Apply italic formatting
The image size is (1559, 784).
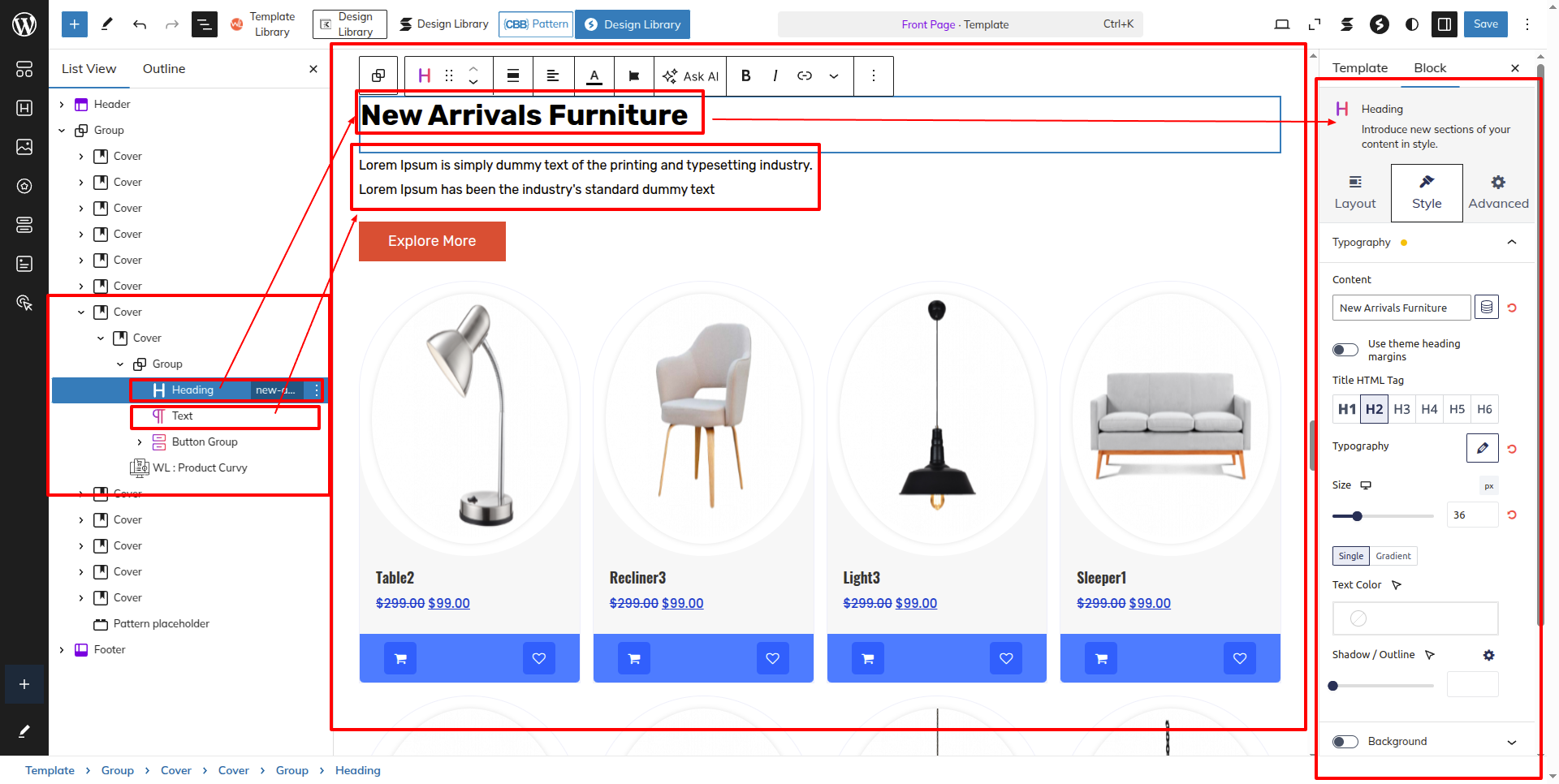(x=775, y=75)
